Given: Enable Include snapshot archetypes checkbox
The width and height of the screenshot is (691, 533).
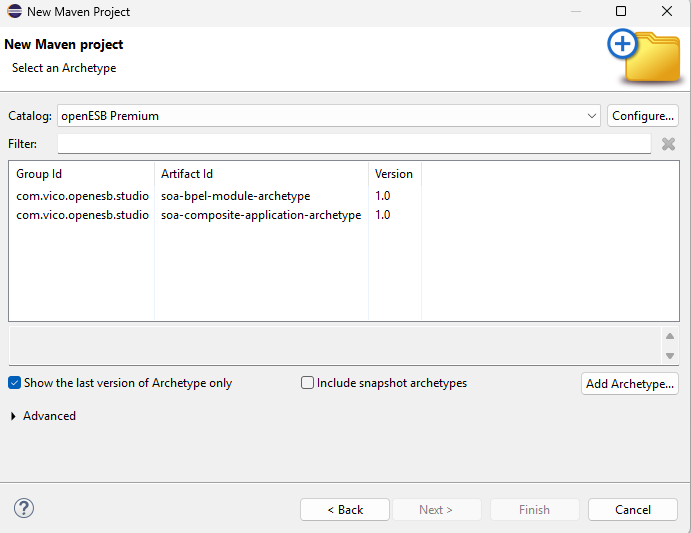Looking at the screenshot, I should [307, 383].
